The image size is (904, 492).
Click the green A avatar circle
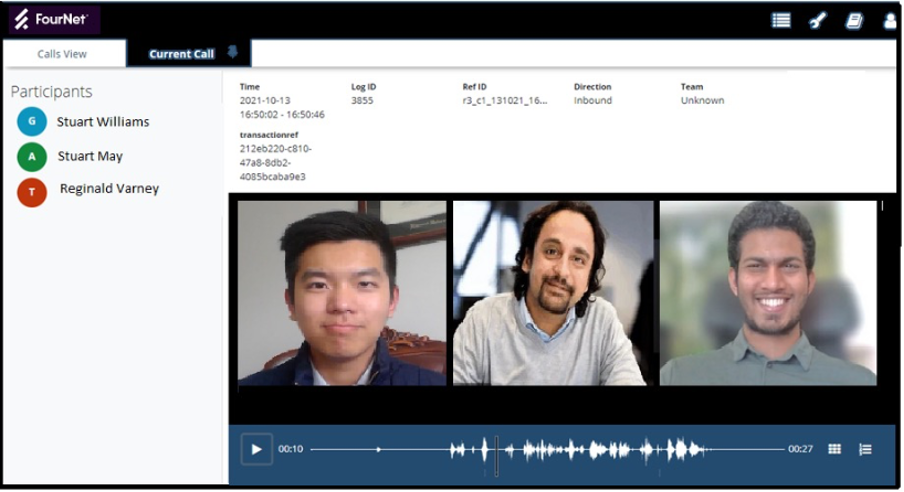pyautogui.click(x=32, y=157)
